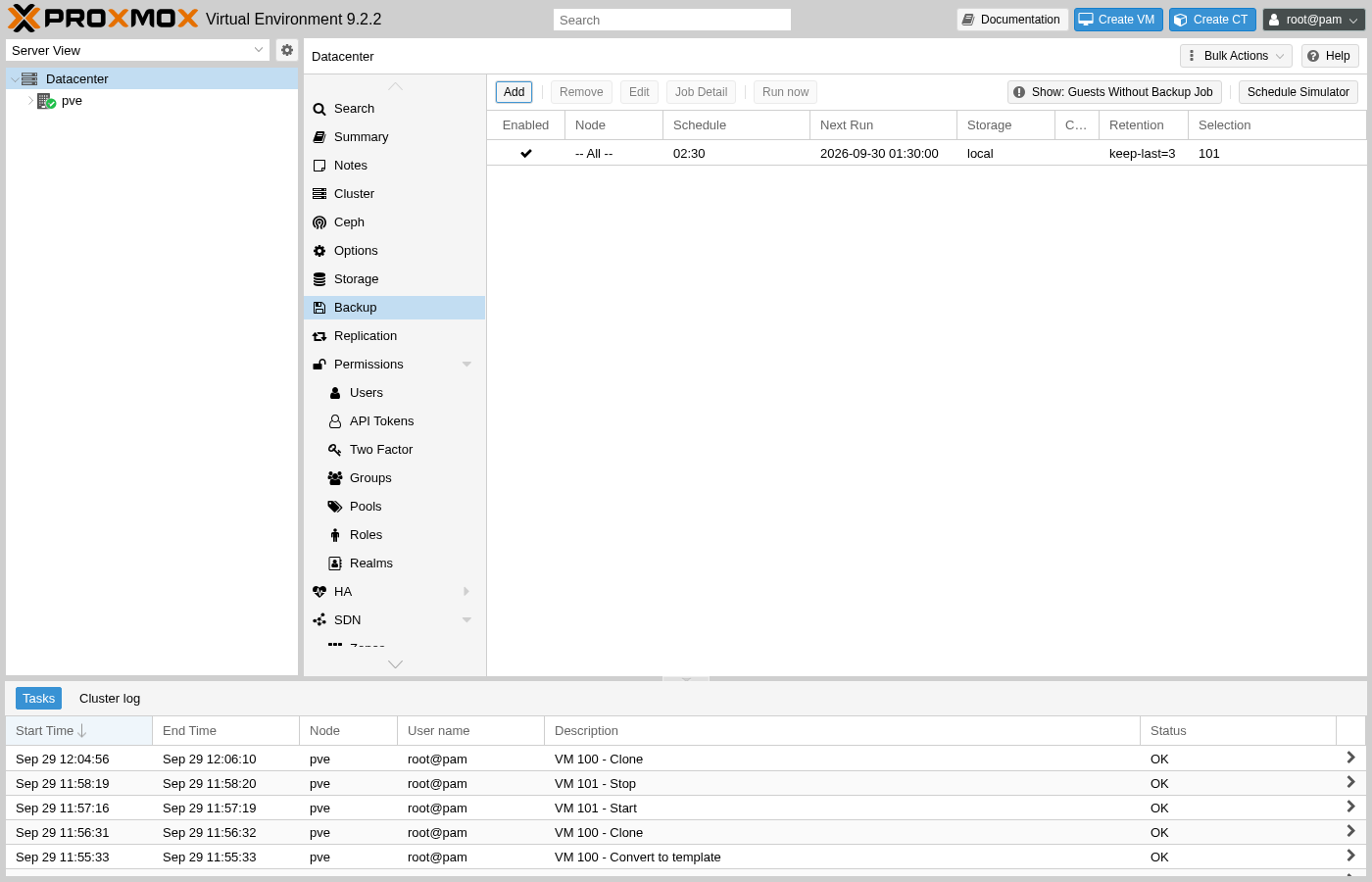Select the Replication menu entry
Viewport: 1372px width, 882px height.
(x=395, y=336)
